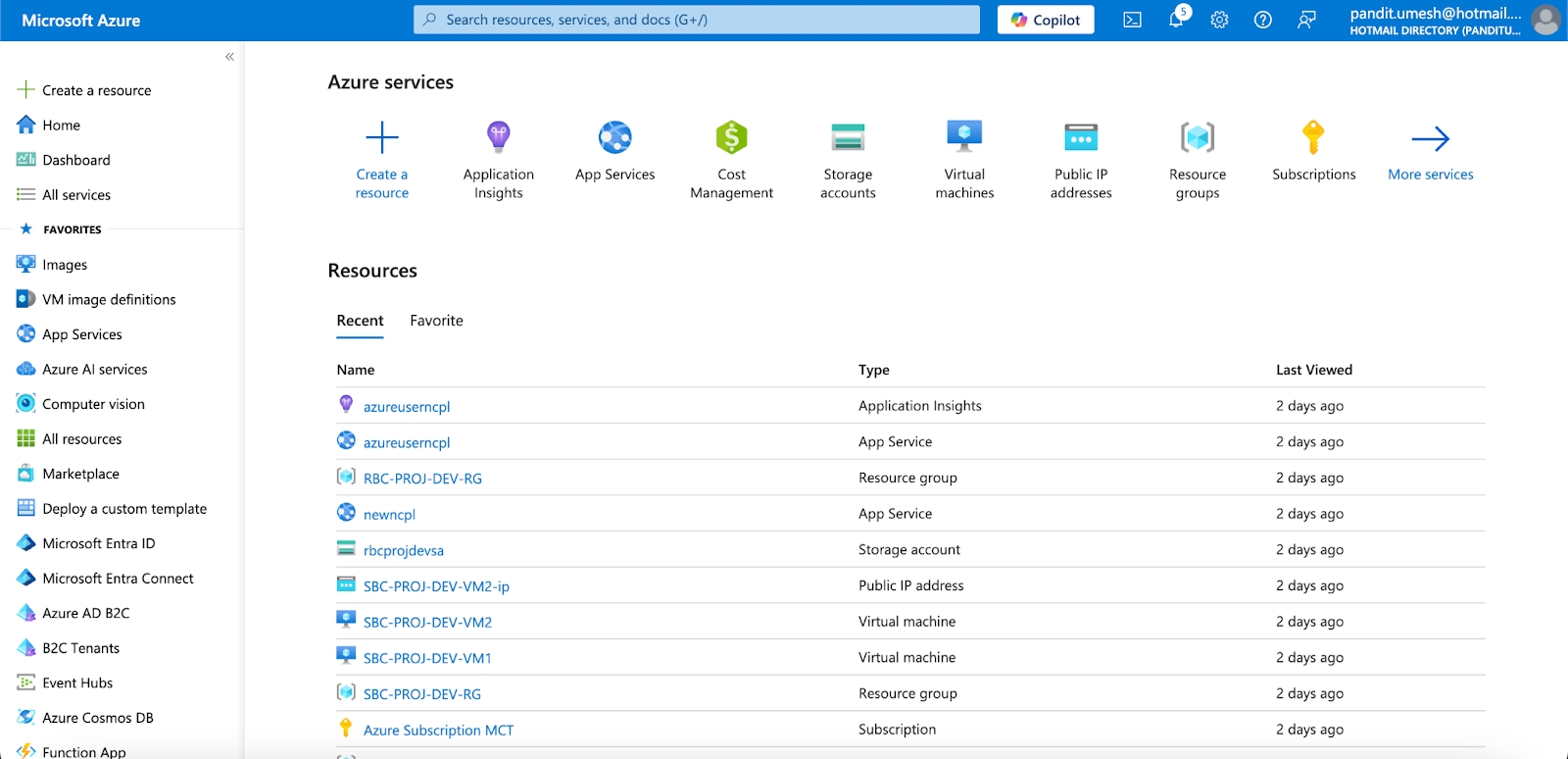Click the Application Insights service icon
Viewport: 1568px width, 759px height.
tap(499, 137)
